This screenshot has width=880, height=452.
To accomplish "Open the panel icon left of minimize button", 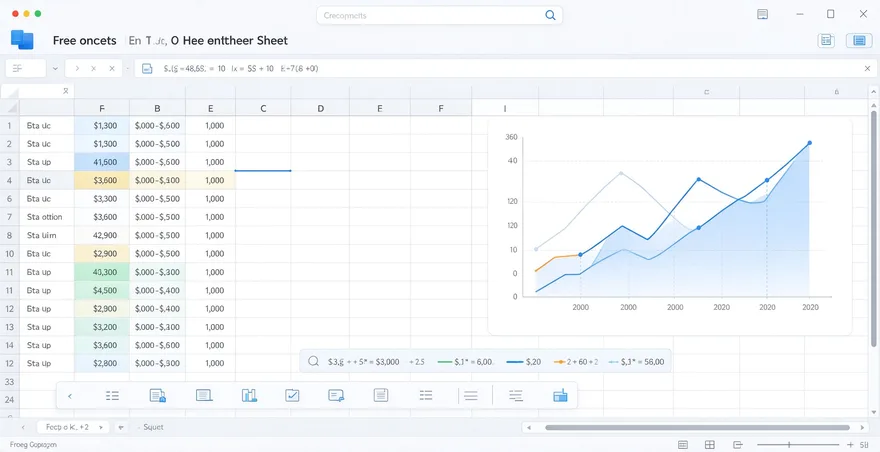I will click(762, 14).
